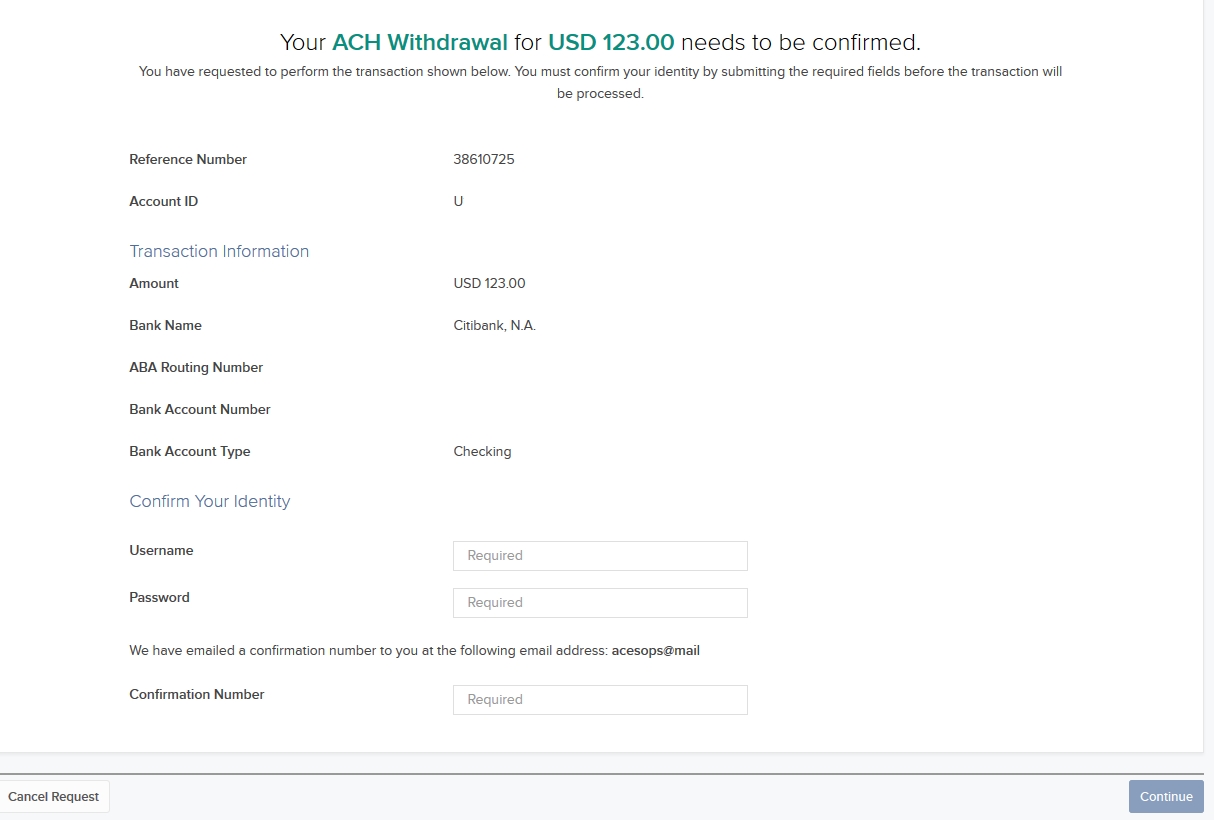1214x820 pixels.
Task: Click the Reference Number label
Action: (188, 160)
